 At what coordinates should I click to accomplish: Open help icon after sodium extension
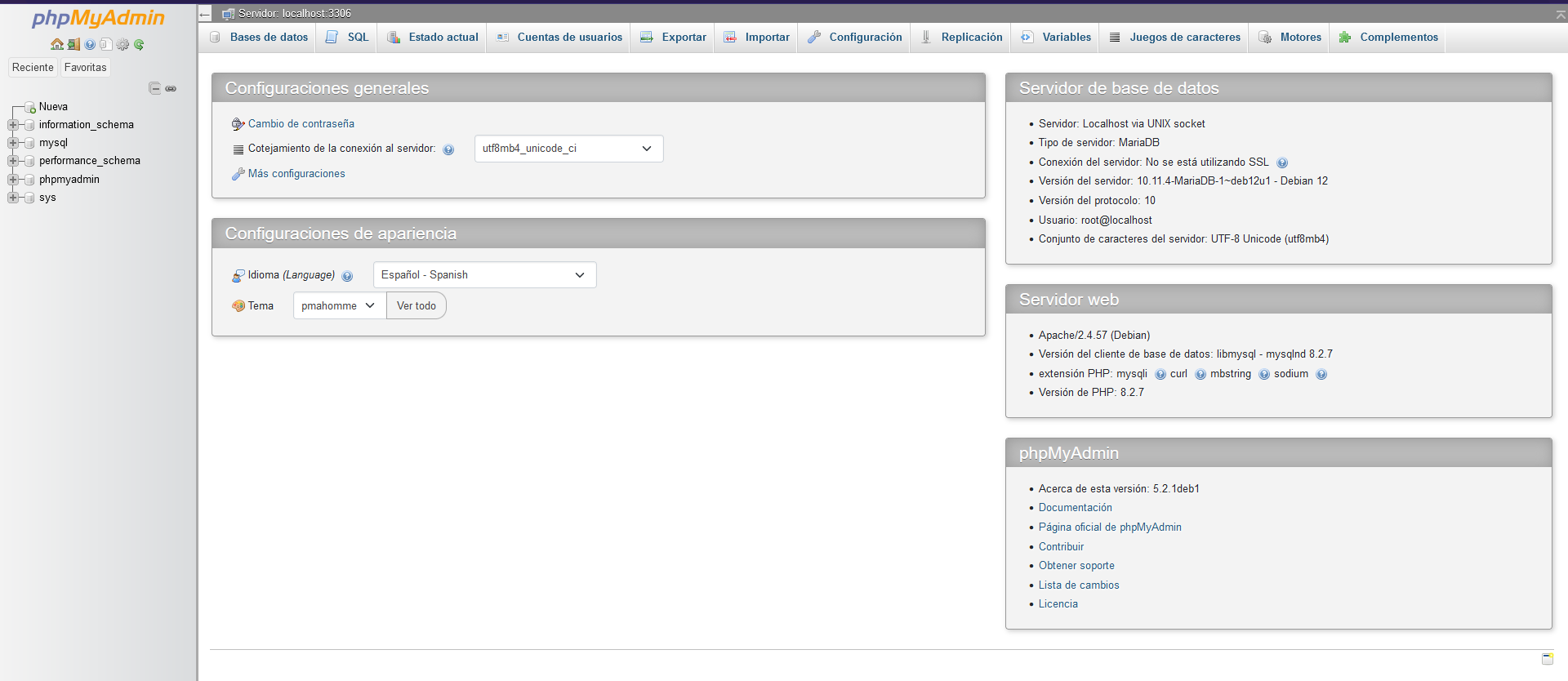[1321, 374]
